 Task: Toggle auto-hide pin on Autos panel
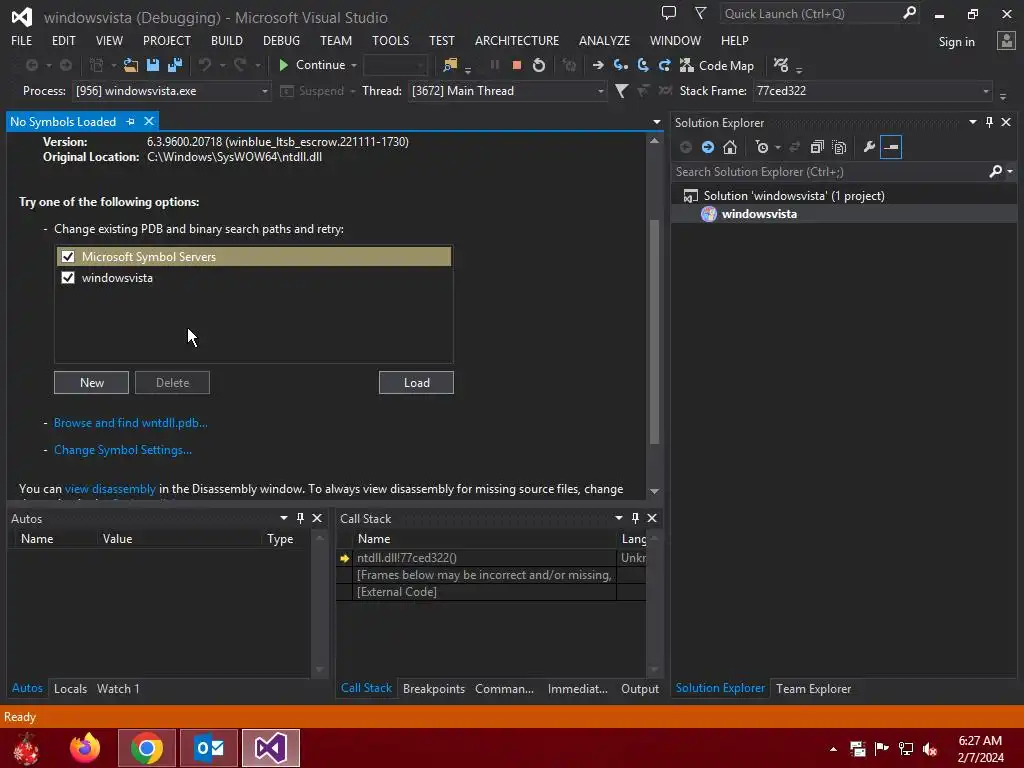pyautogui.click(x=300, y=518)
